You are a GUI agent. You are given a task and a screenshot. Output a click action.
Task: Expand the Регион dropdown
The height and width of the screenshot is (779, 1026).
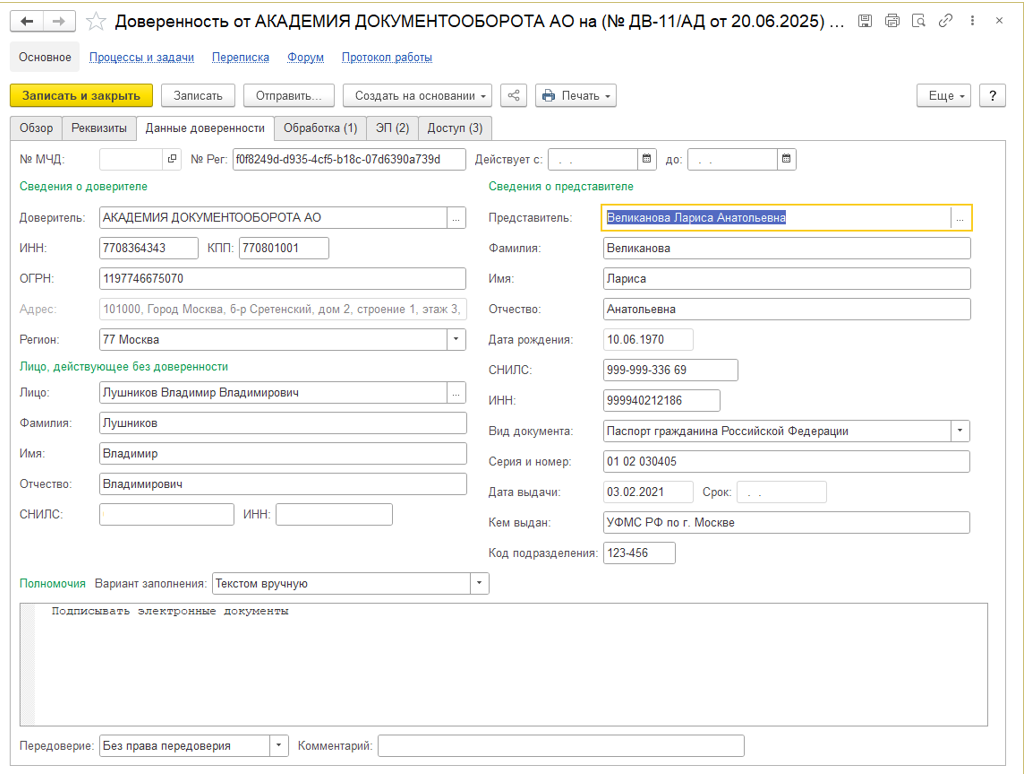(456, 339)
